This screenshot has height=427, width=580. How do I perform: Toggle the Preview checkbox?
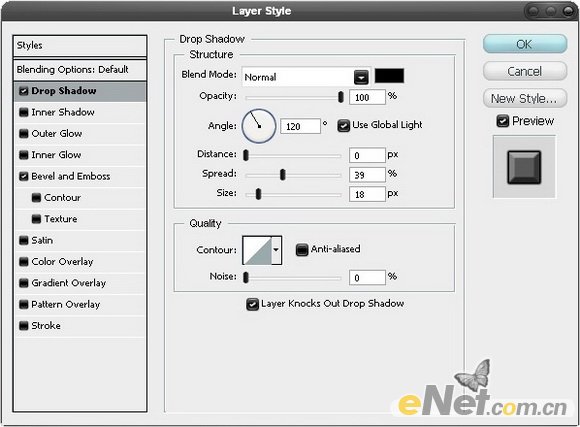click(x=502, y=121)
